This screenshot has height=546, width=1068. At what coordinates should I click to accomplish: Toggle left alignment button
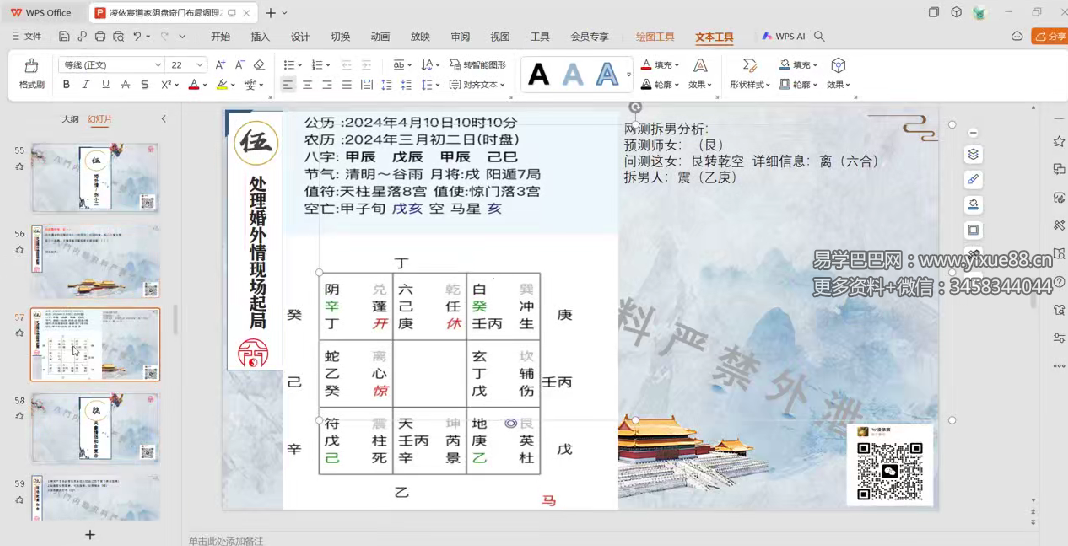288,84
